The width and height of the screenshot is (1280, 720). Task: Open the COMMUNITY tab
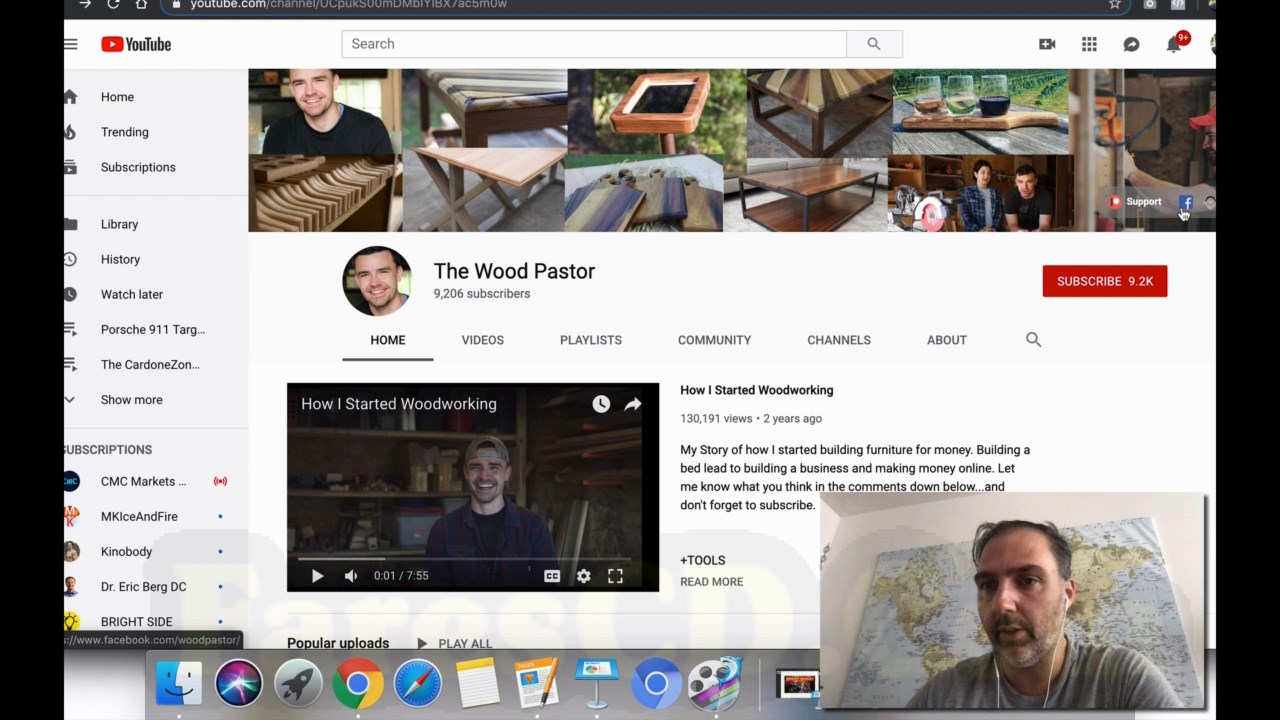[714, 340]
